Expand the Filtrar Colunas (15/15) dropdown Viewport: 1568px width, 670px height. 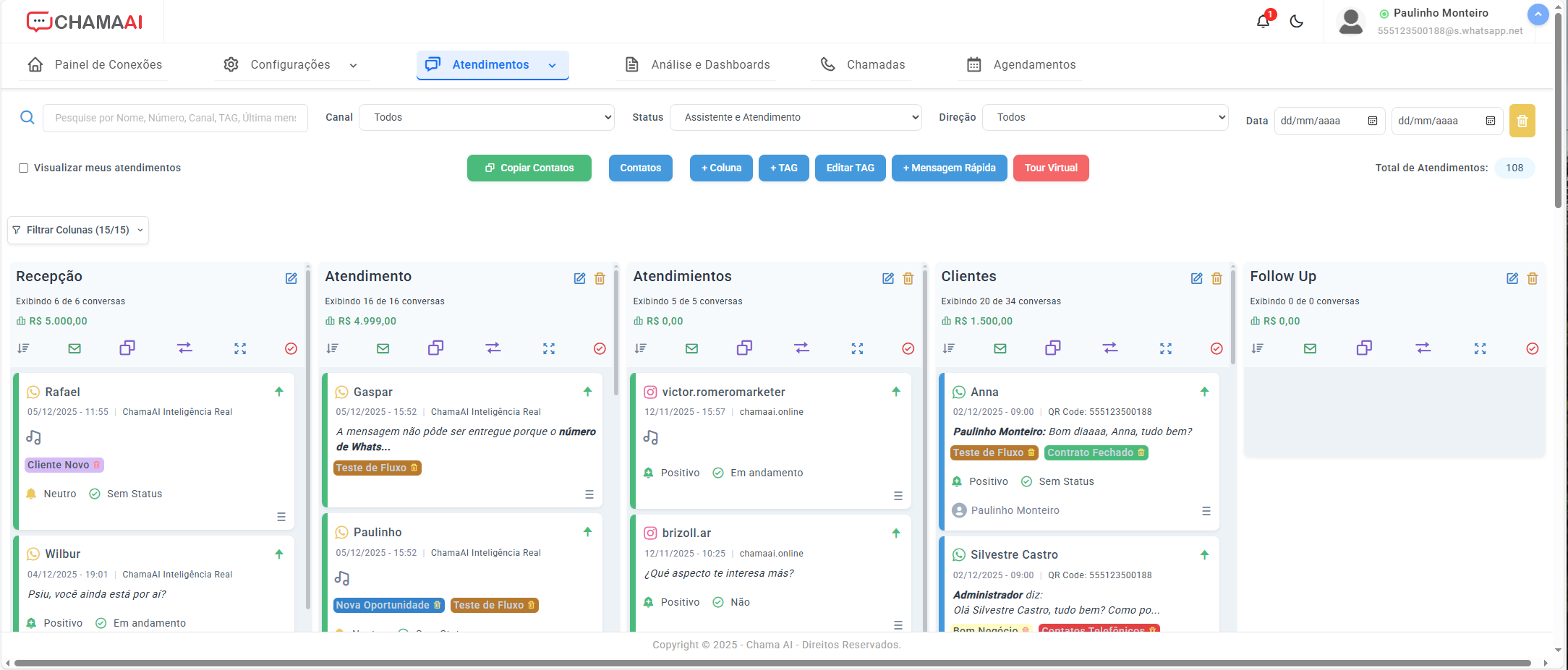click(77, 230)
